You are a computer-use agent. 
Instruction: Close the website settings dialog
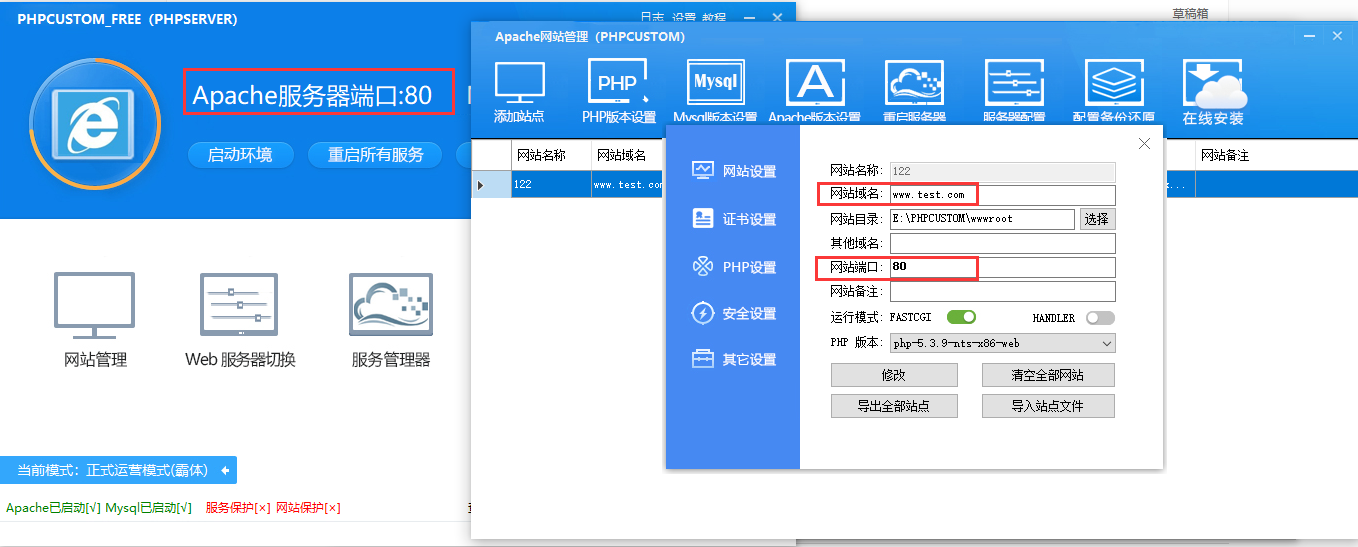(1145, 144)
